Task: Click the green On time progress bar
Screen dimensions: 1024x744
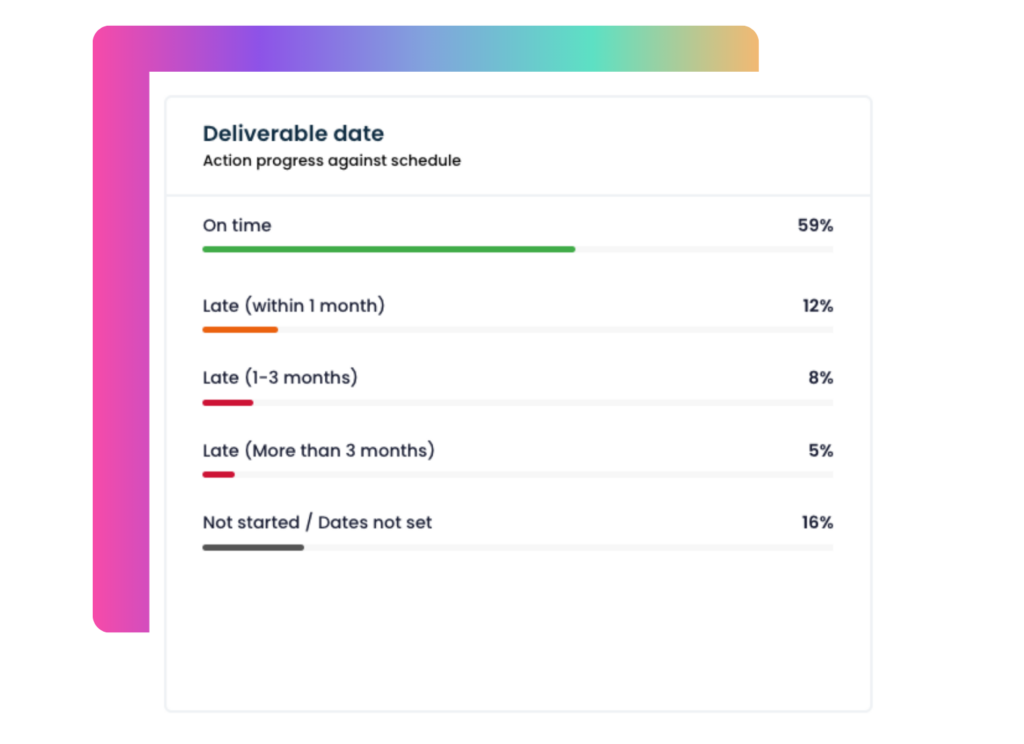Action: 388,249
